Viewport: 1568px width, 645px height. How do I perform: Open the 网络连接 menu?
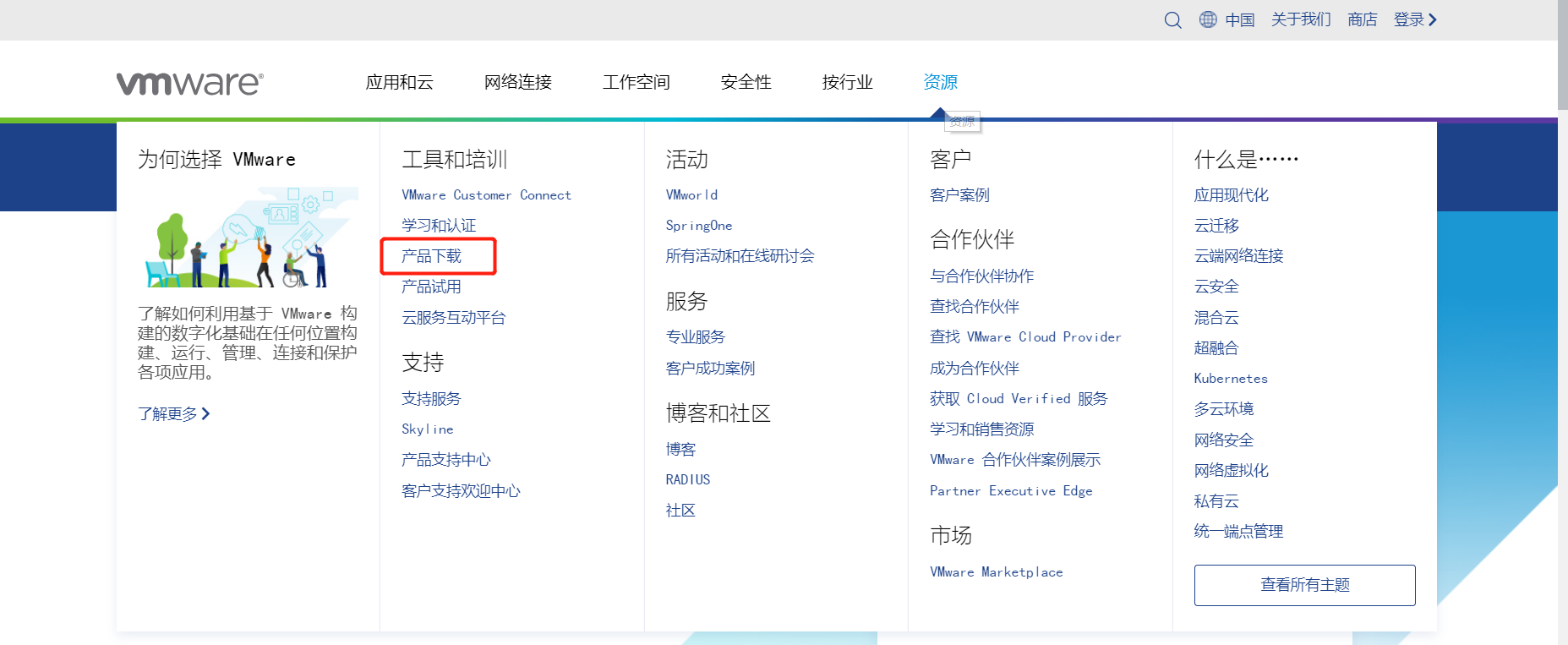click(x=517, y=82)
